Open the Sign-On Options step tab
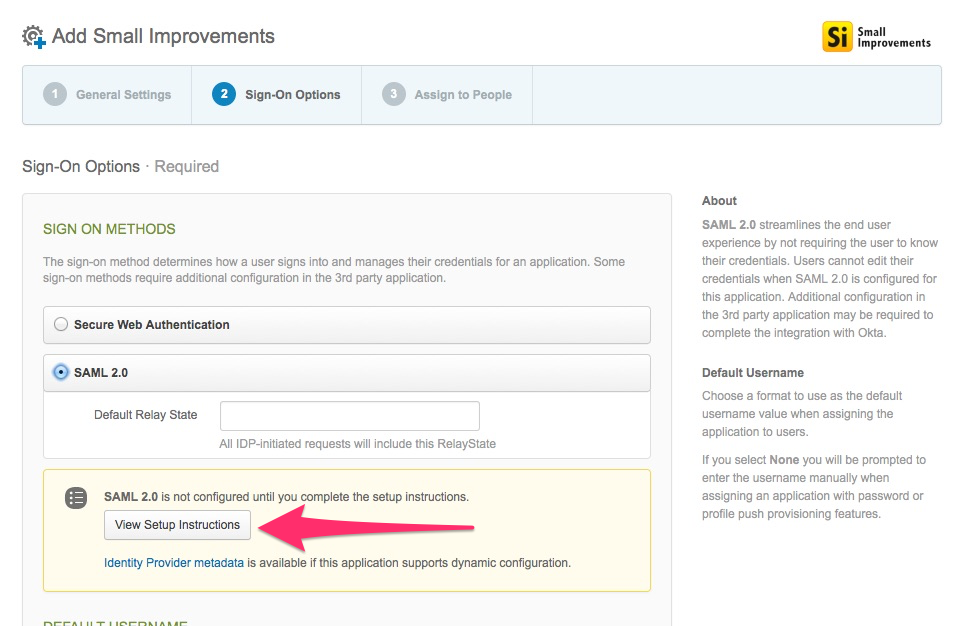The image size is (959, 626). pyautogui.click(x=292, y=95)
